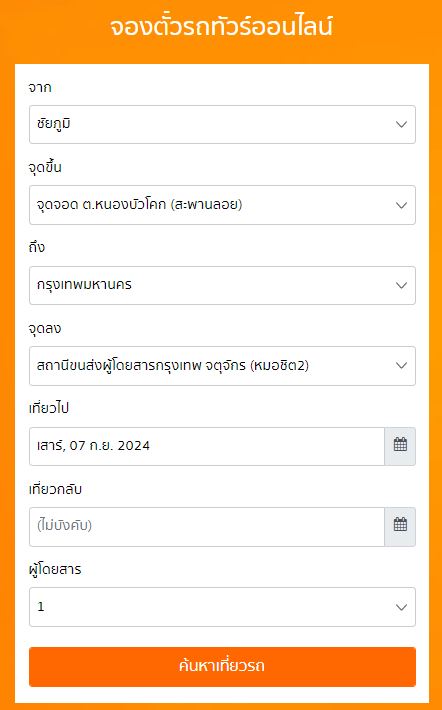Click the chevron arrow in the จุดขึ้น field

tap(401, 205)
